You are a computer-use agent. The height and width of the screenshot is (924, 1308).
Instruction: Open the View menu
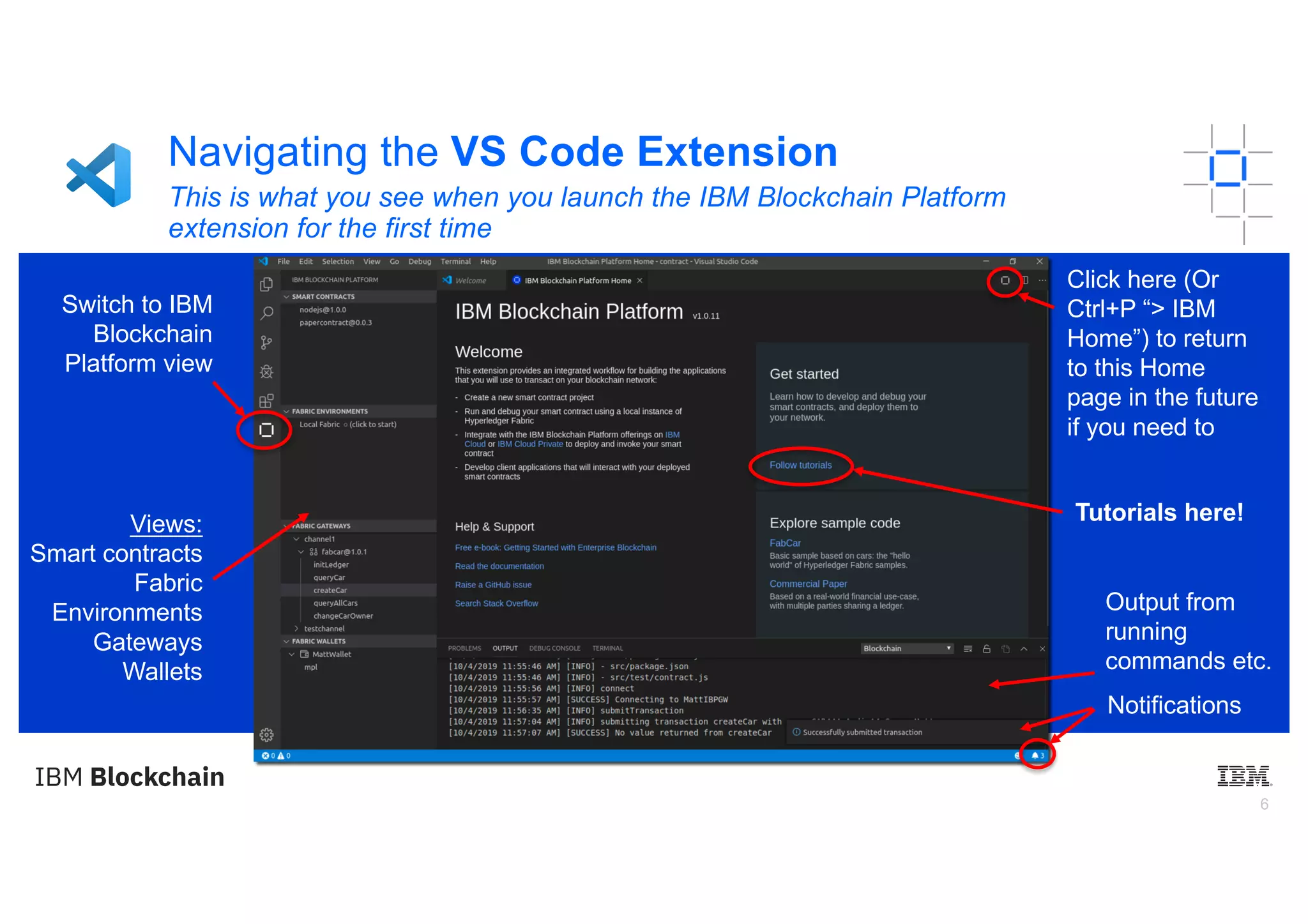(372, 261)
